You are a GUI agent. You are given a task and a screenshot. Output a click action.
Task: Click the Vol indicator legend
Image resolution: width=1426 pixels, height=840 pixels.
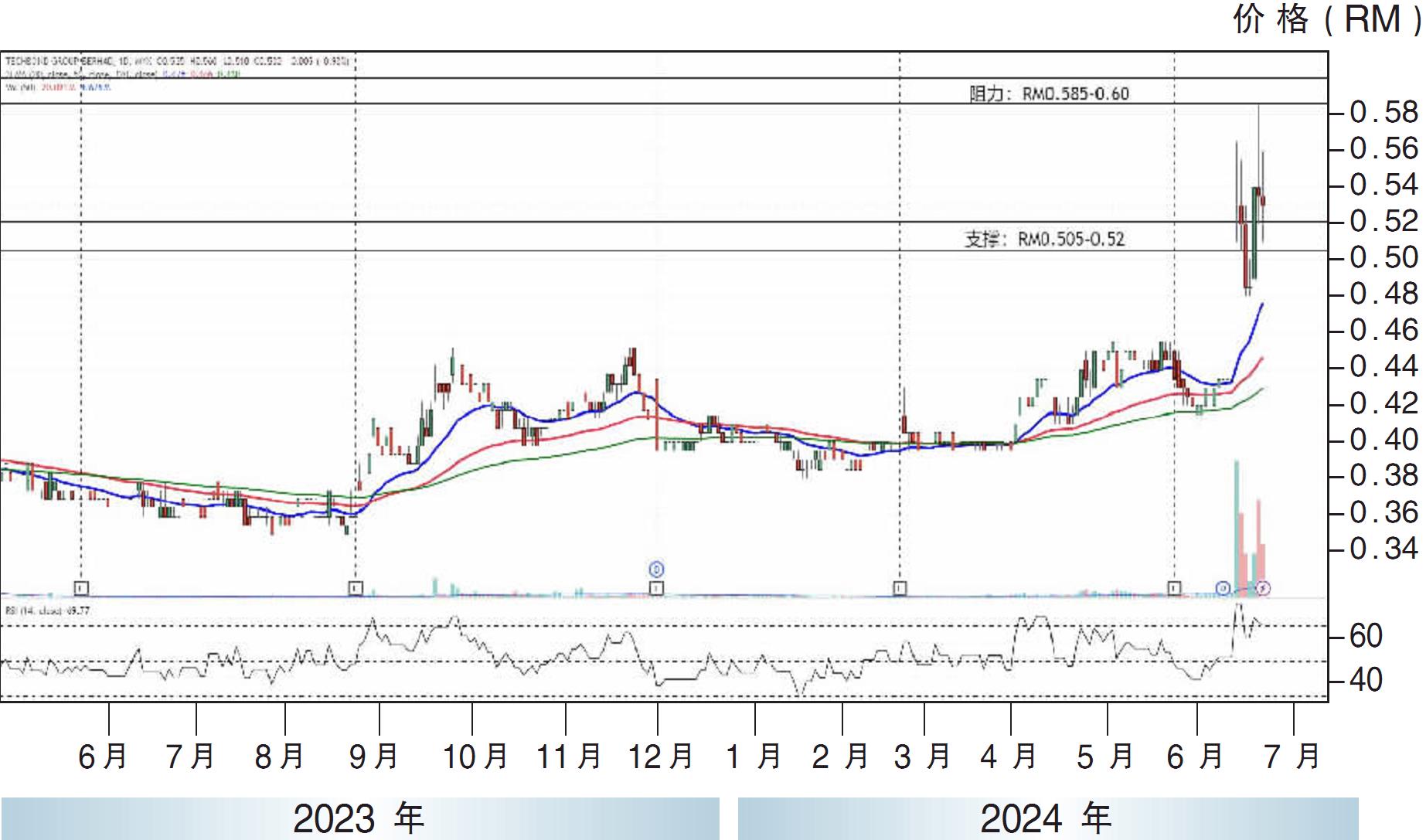58,88
